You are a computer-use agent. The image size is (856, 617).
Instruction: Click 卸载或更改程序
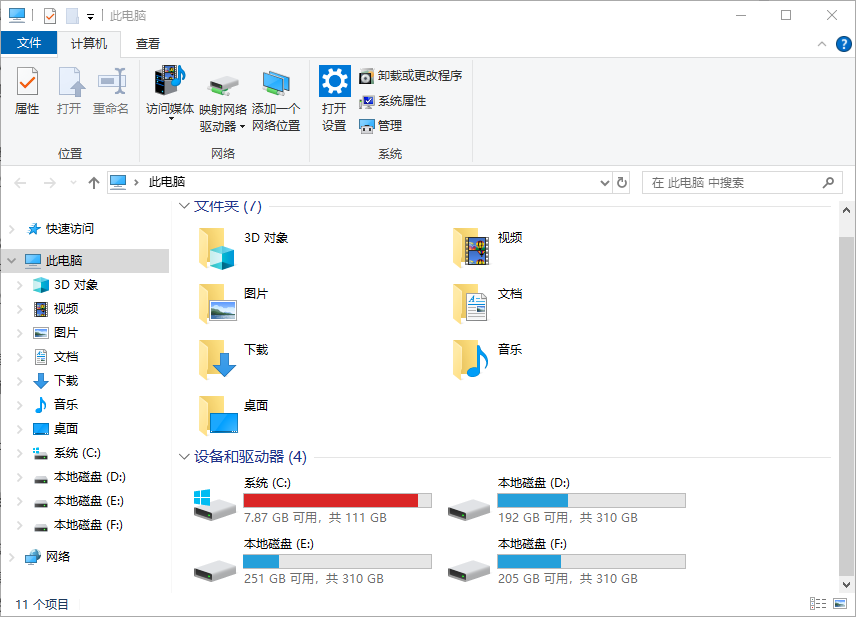(410, 75)
